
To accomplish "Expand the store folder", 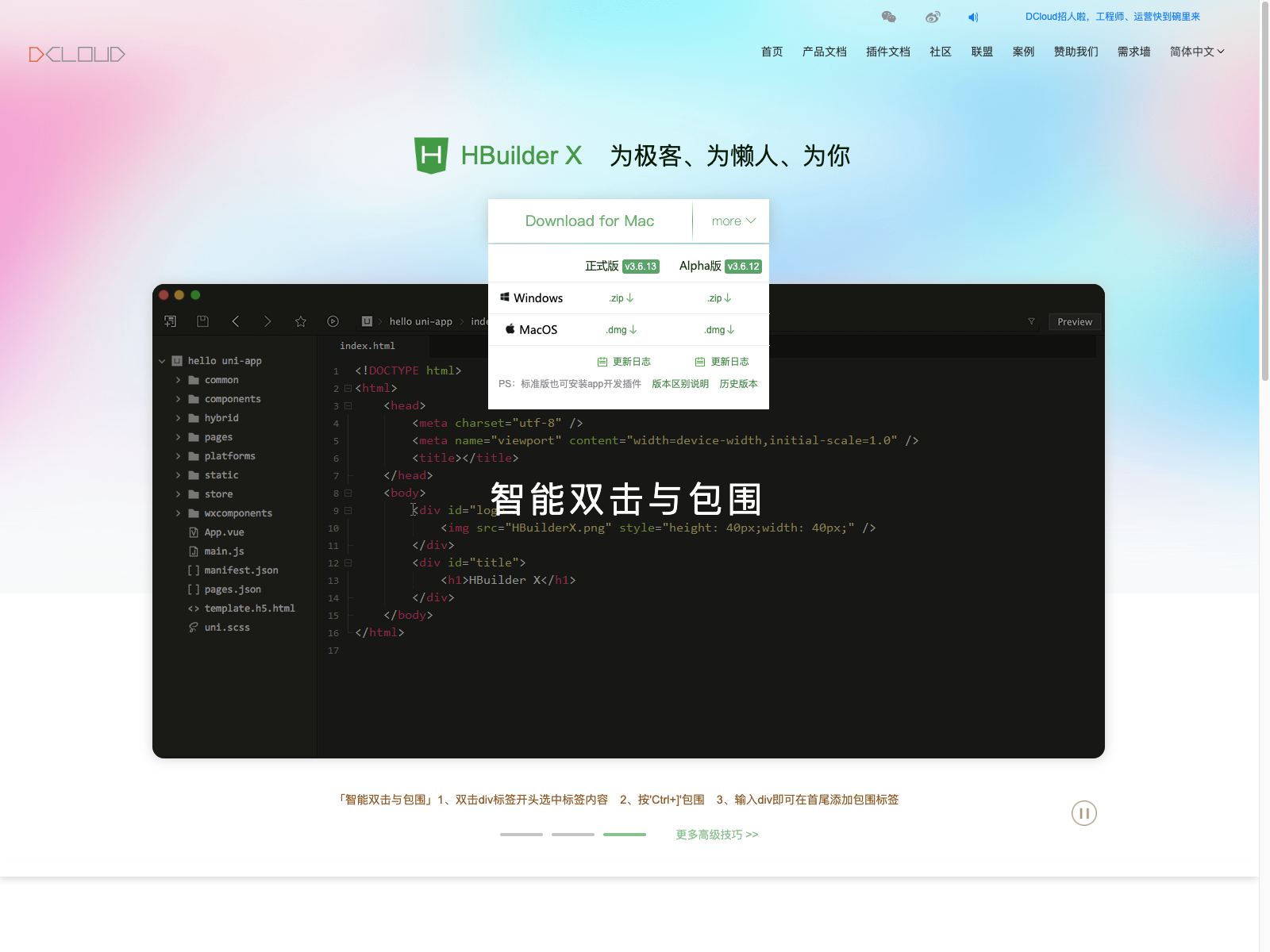I will [x=178, y=494].
